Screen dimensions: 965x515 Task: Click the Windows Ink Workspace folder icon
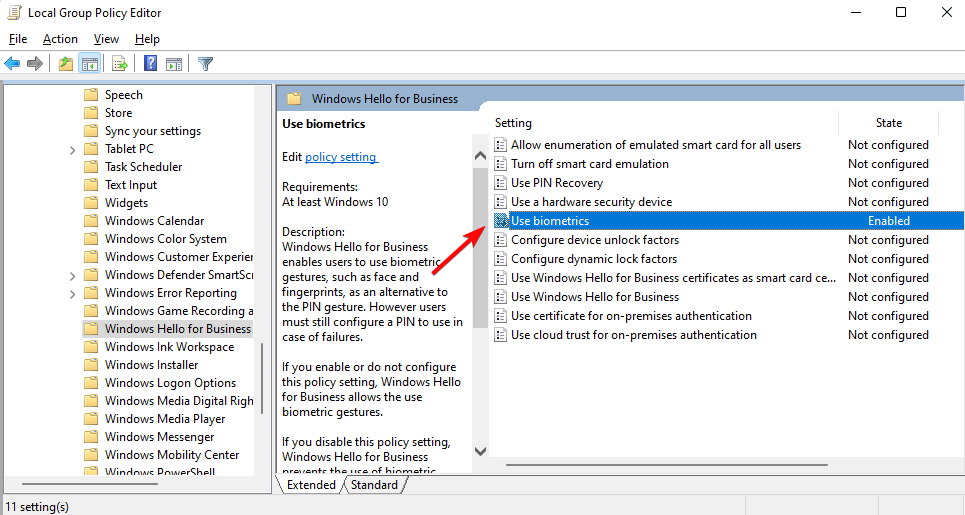click(x=91, y=347)
